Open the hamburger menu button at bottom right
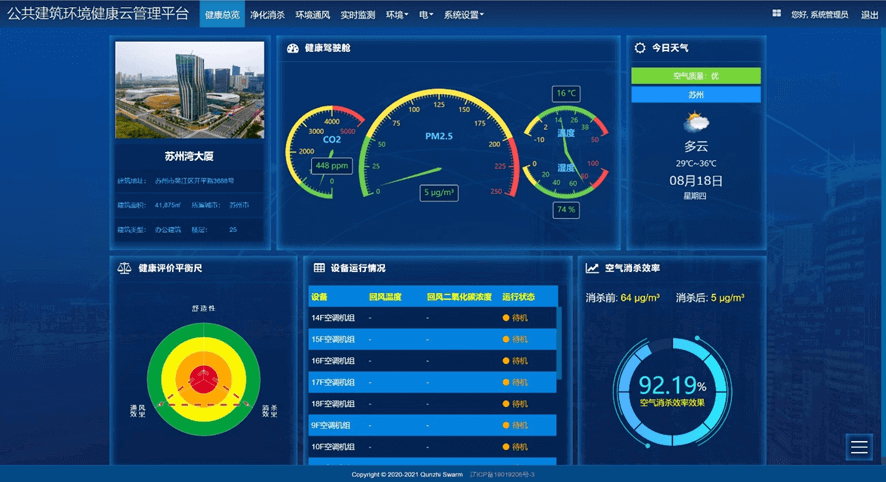Screen dimensions: 886x482 tap(859, 448)
